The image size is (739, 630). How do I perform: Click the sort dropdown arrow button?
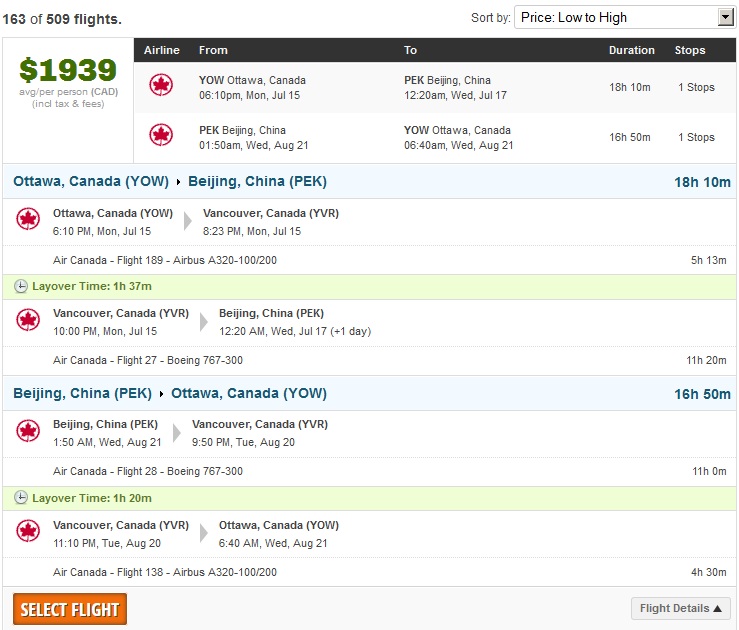(x=726, y=17)
